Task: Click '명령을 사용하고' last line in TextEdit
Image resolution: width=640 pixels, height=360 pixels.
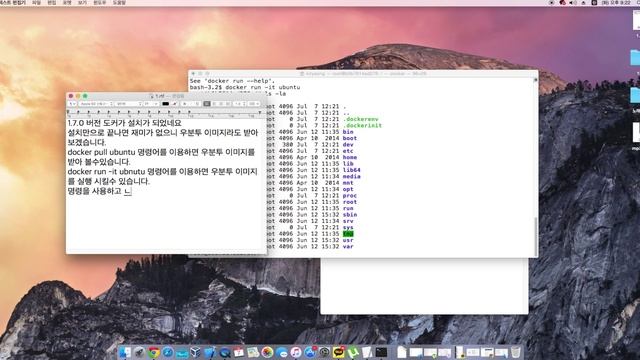Action: (94, 191)
